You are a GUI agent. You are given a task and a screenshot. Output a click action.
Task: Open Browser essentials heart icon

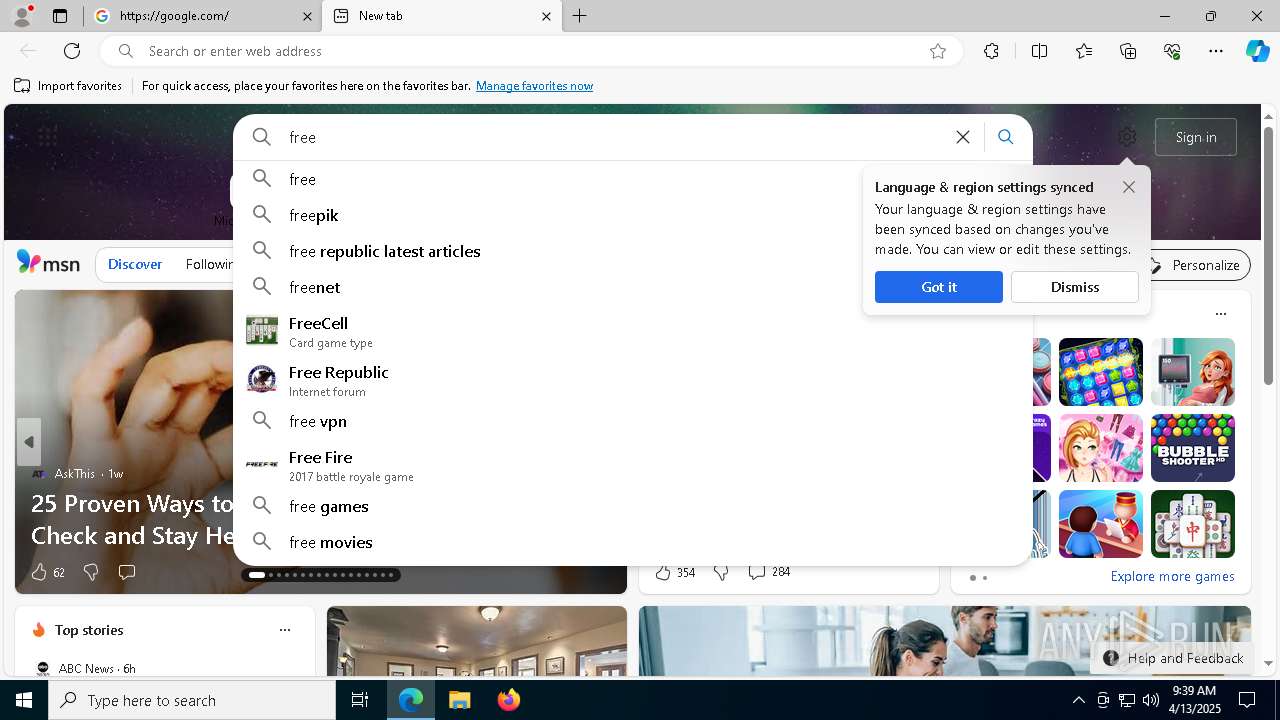pos(1172,51)
